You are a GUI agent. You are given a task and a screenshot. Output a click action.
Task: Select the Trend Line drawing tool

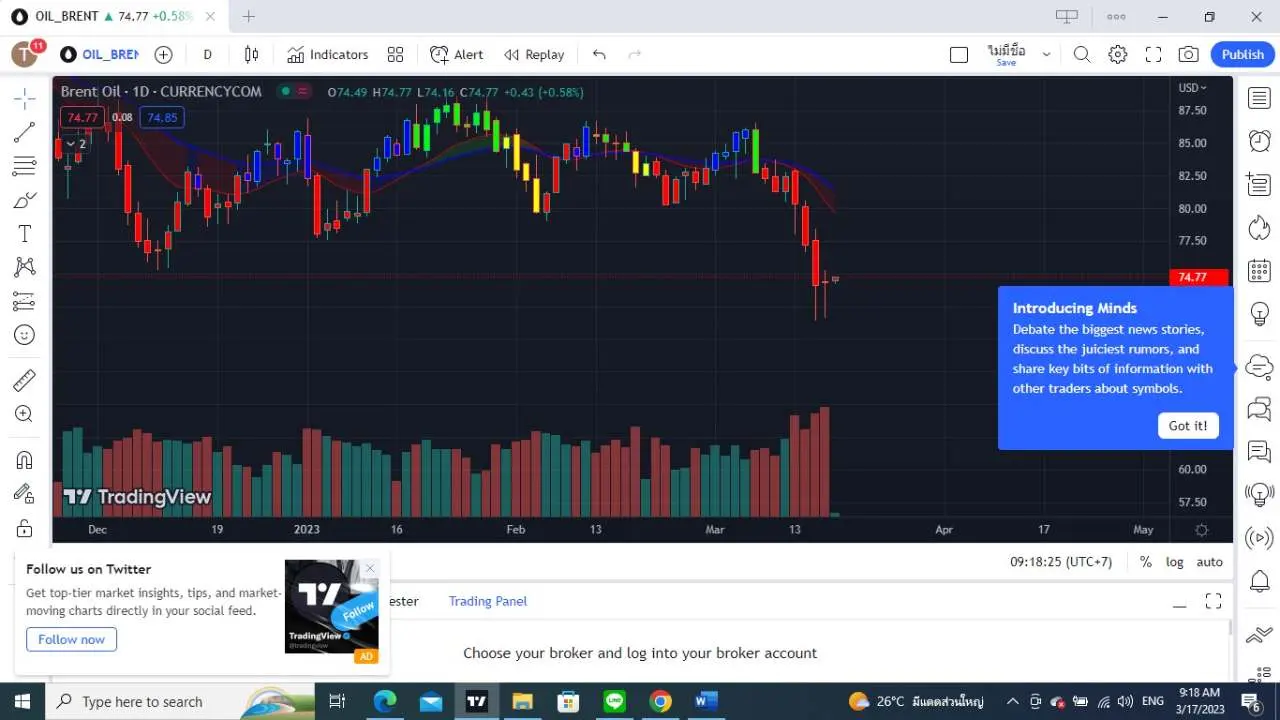(x=25, y=132)
